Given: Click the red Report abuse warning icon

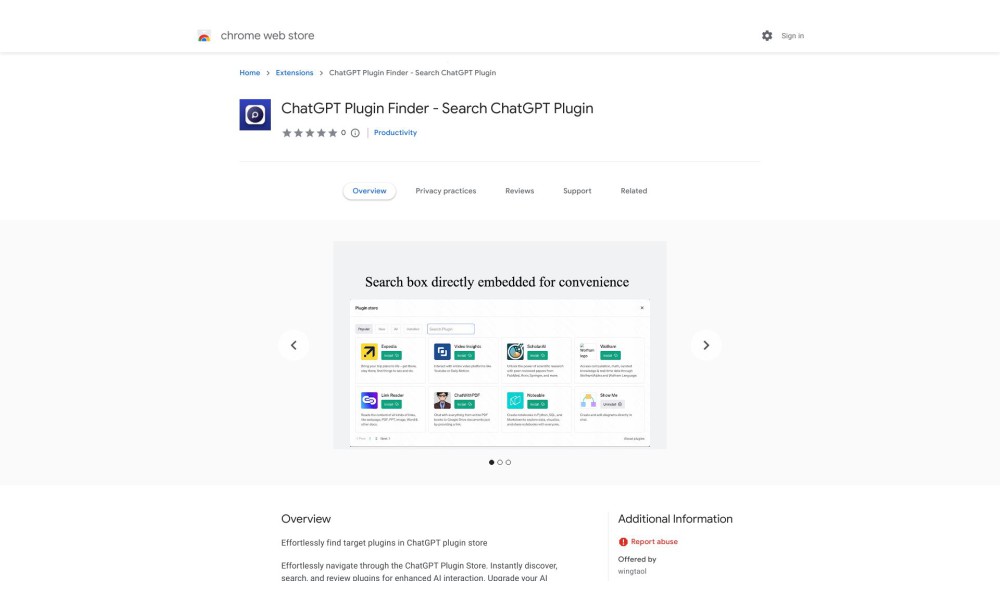Looking at the screenshot, I should pos(623,542).
